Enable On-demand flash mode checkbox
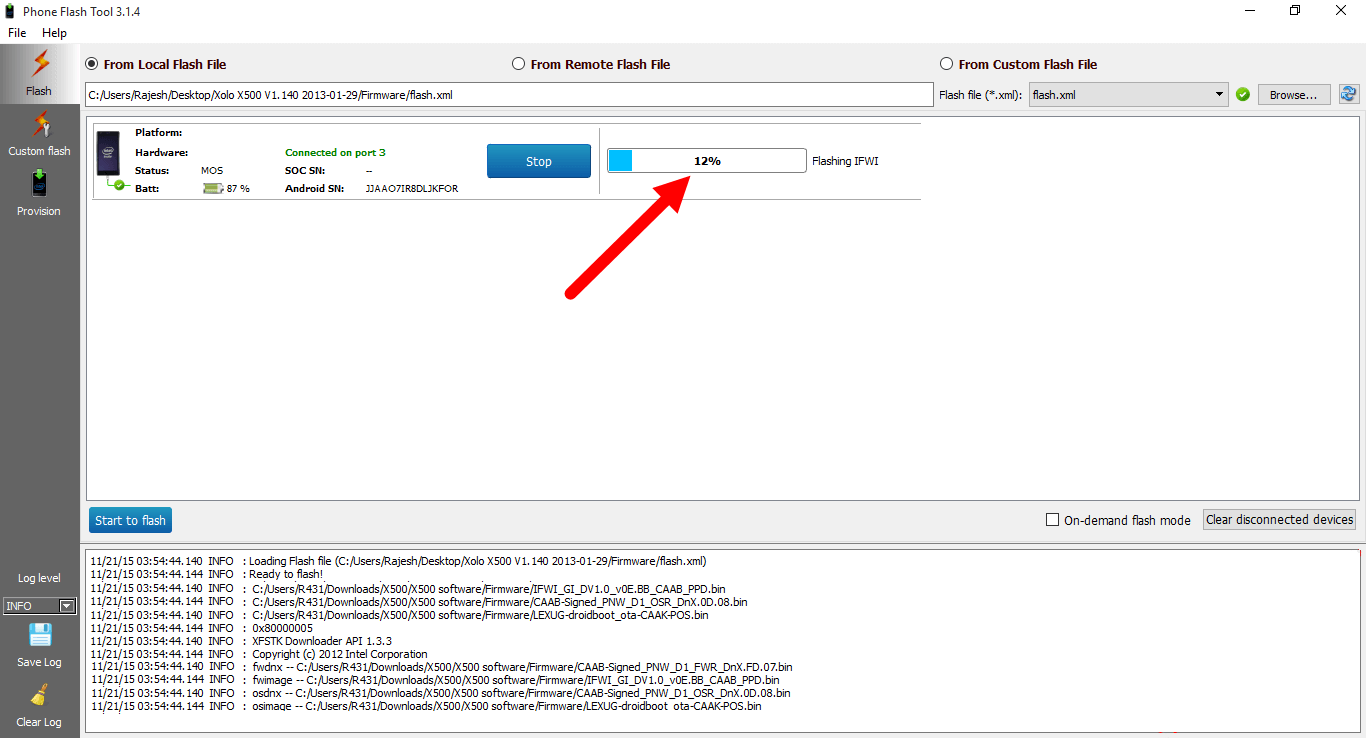Image resolution: width=1366 pixels, height=738 pixels. (x=1052, y=520)
